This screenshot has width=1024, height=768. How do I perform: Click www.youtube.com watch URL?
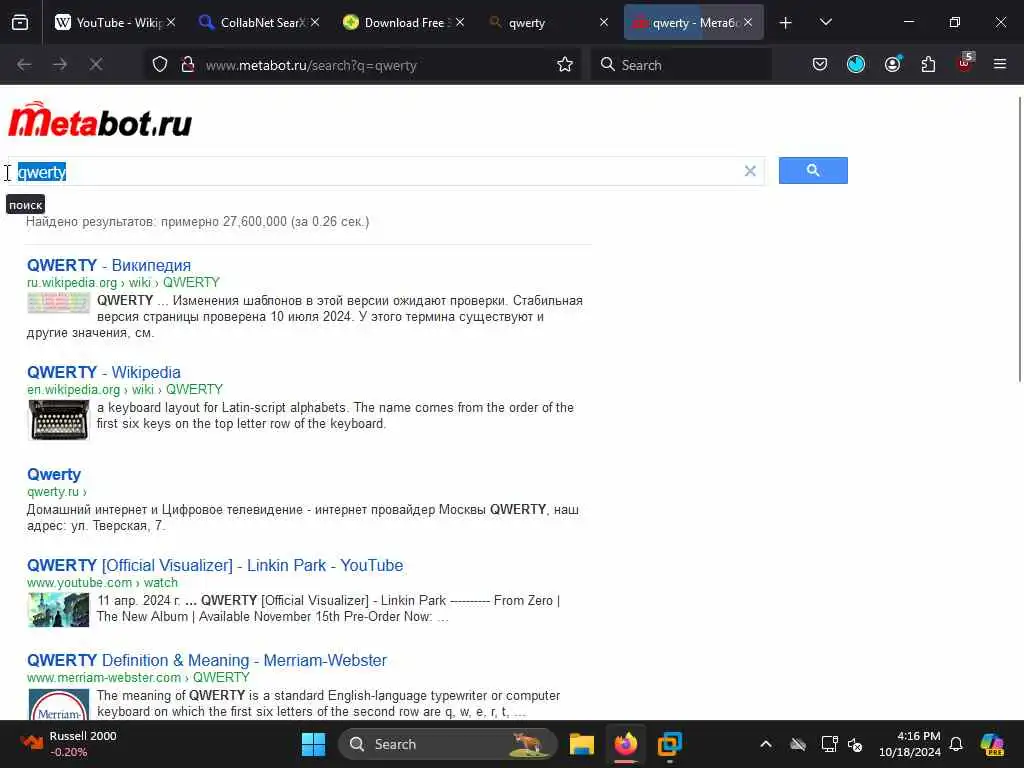102,583
